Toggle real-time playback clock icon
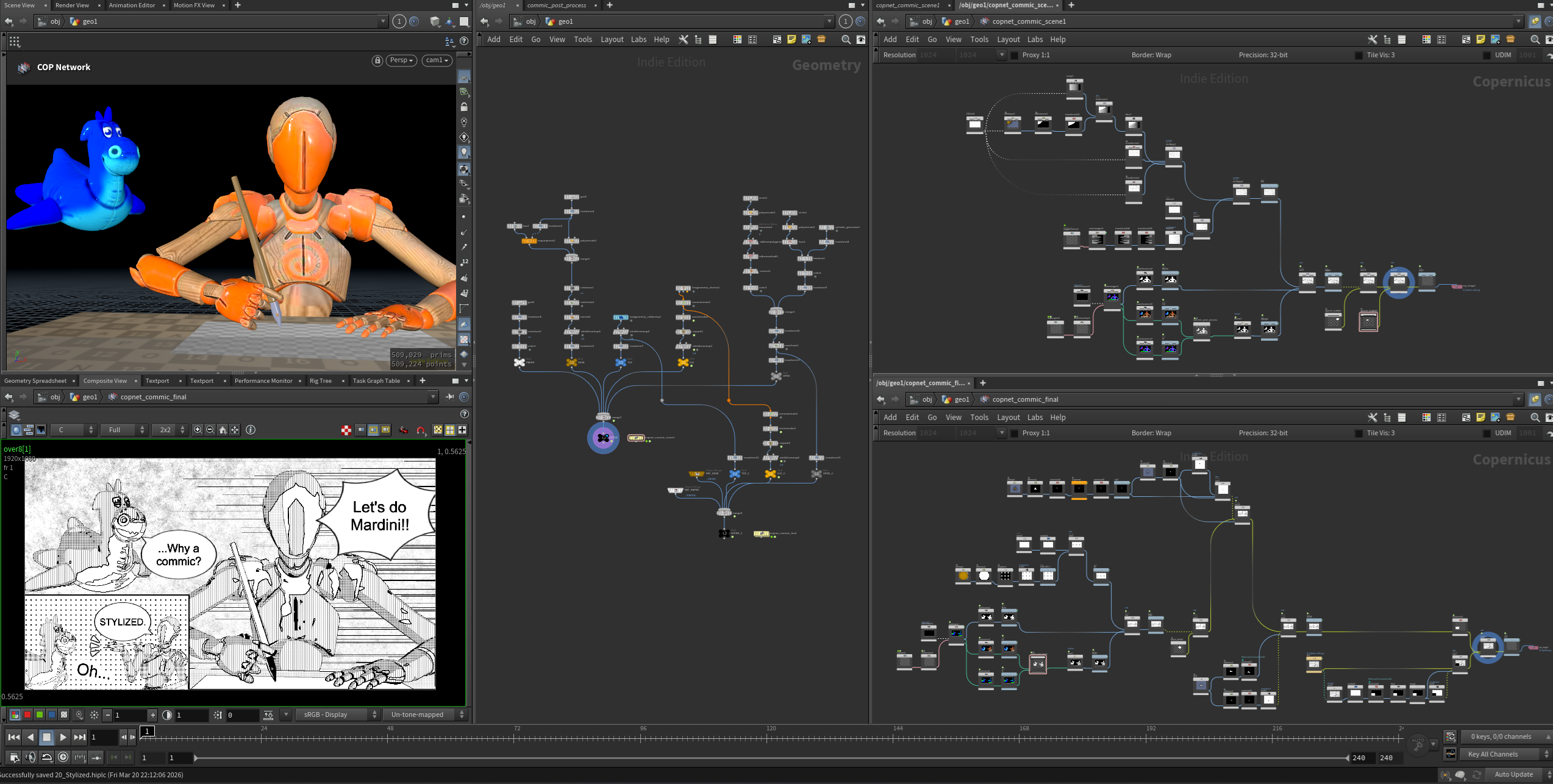Image resolution: width=1553 pixels, height=784 pixels. pos(63,757)
